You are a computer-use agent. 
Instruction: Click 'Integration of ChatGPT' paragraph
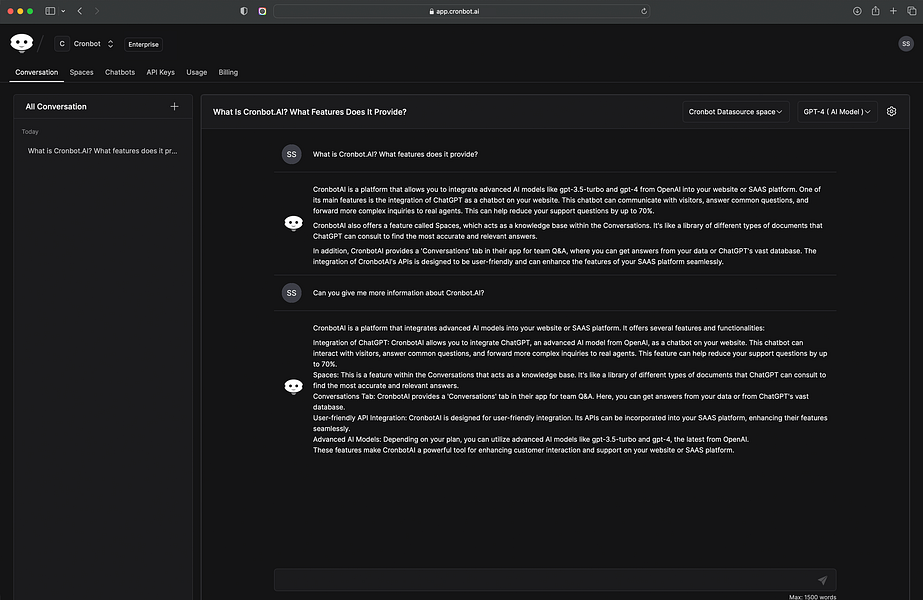[x=570, y=353]
